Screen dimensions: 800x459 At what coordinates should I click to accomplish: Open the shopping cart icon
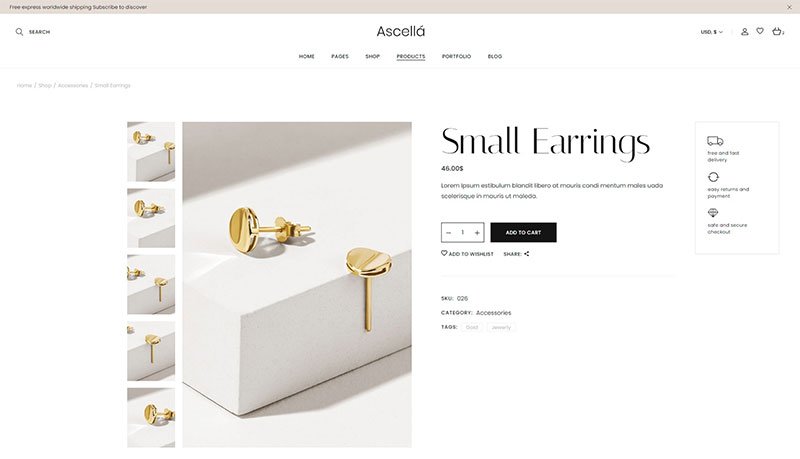coord(777,31)
